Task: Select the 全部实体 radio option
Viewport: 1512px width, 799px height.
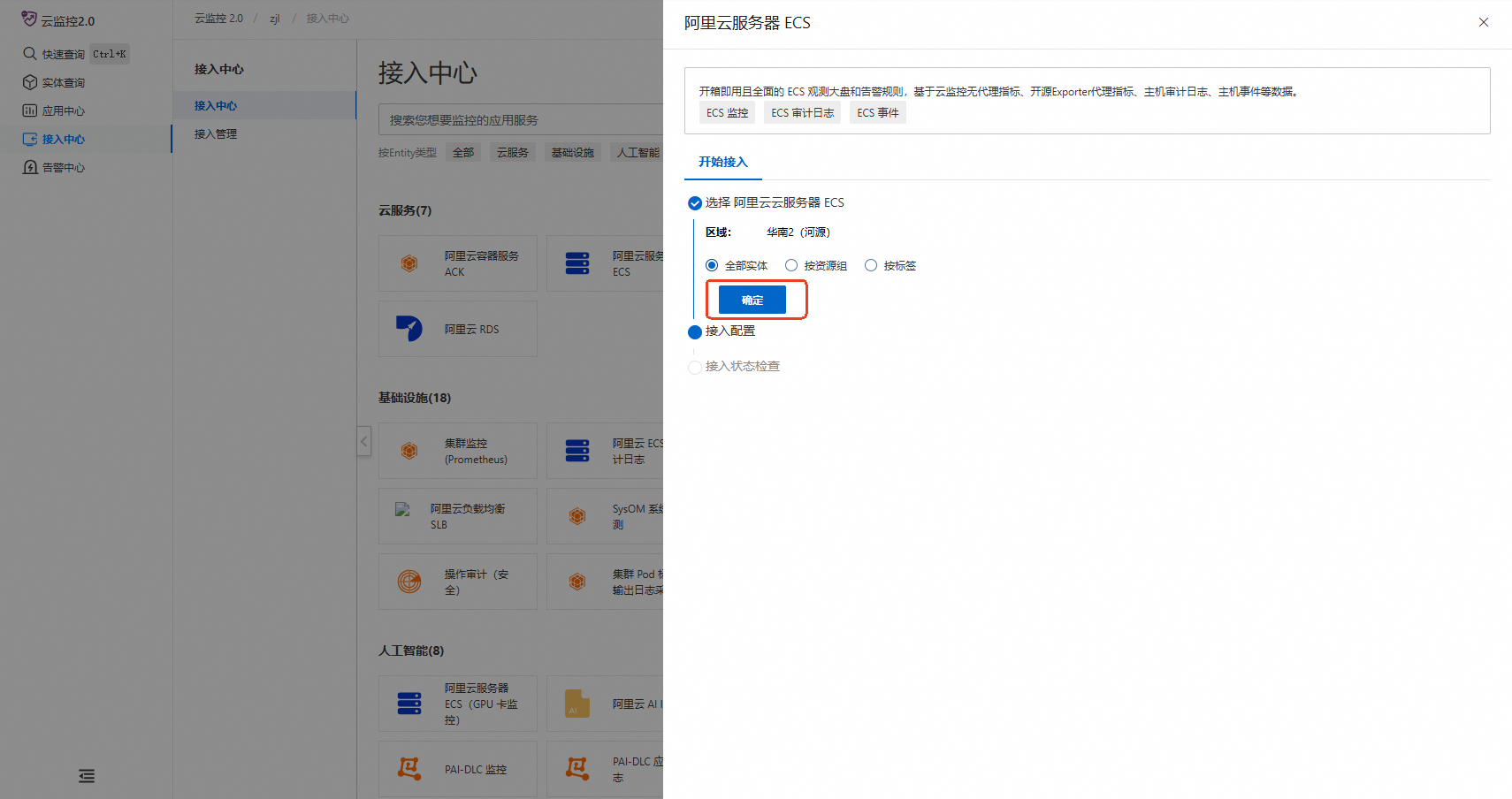Action: click(x=712, y=265)
